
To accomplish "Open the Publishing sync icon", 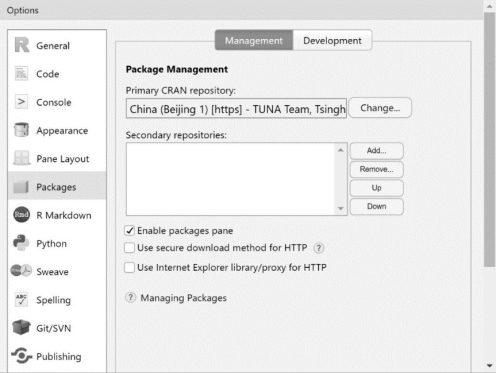I will 22,356.
